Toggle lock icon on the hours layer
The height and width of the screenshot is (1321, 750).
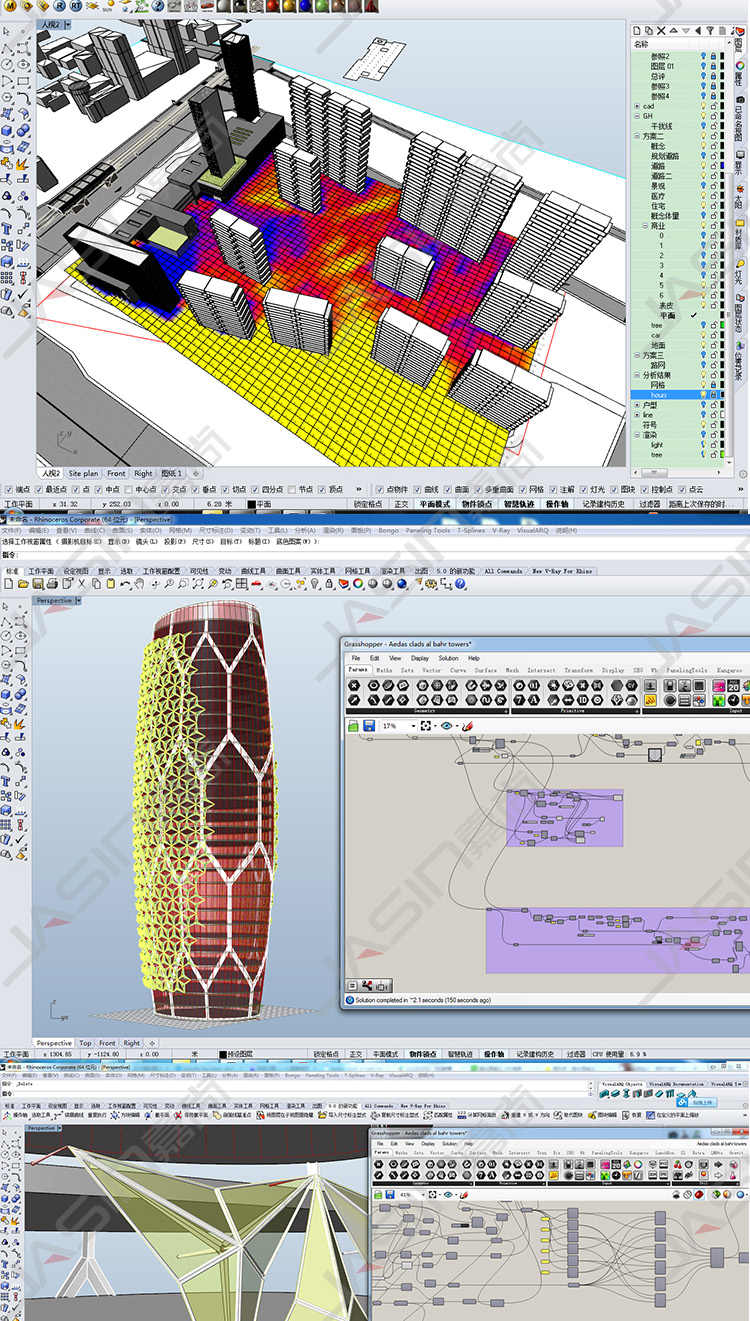tap(713, 395)
